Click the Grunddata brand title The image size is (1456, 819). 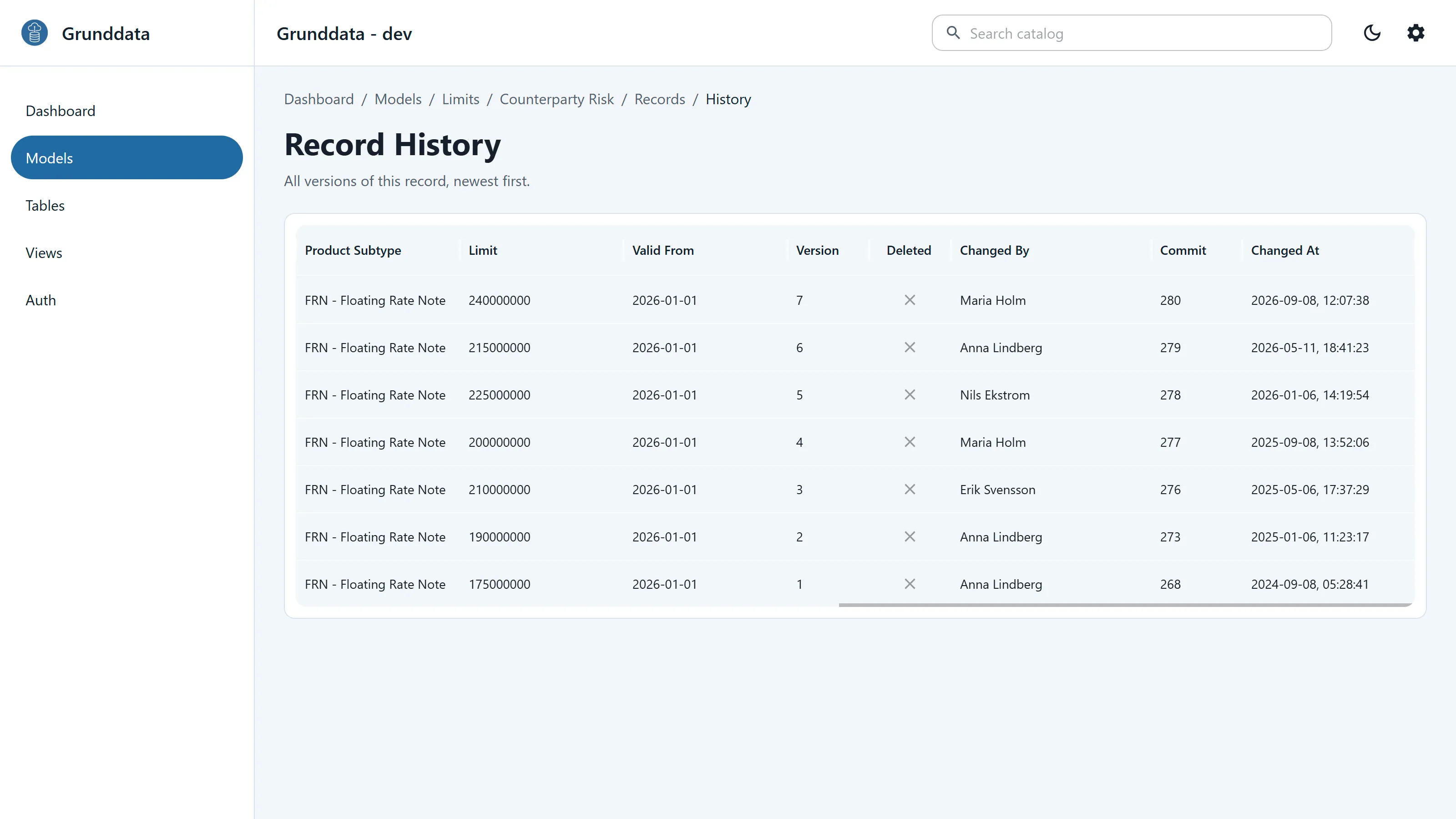(x=106, y=33)
